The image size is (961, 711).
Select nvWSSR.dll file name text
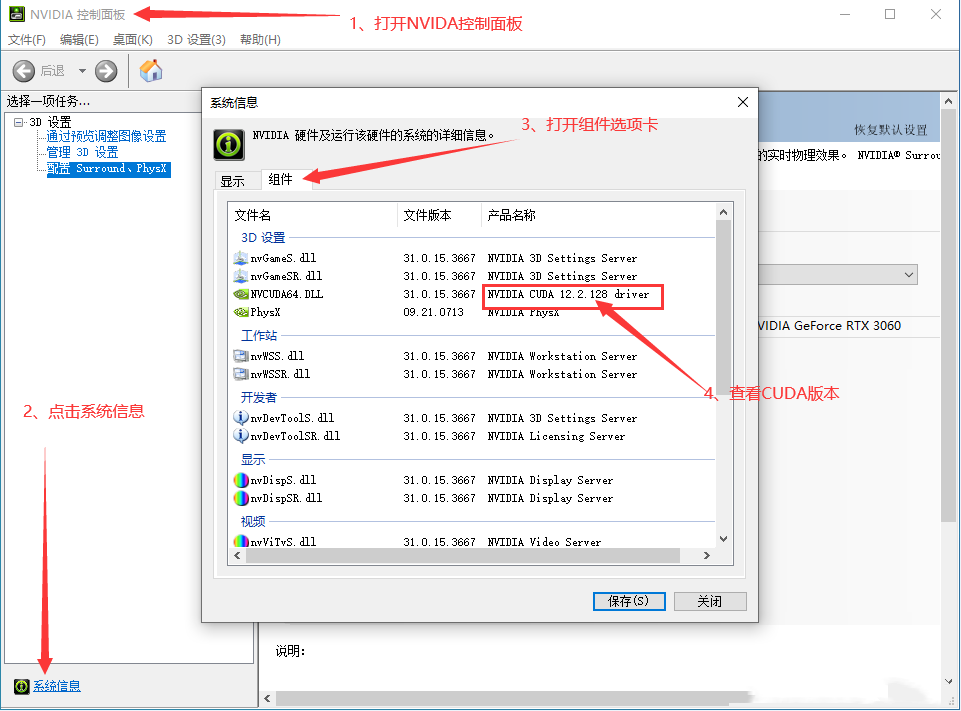280,374
